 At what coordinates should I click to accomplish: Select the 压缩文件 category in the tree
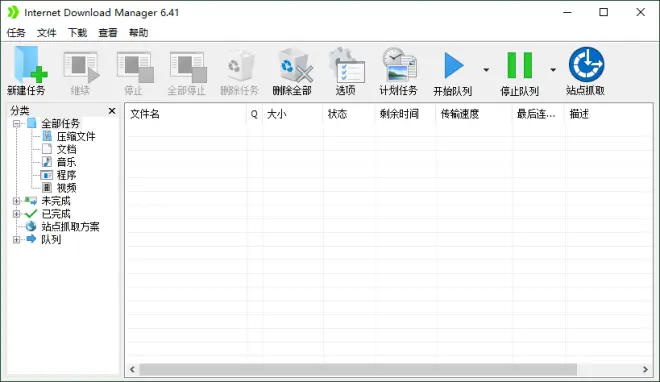pos(76,136)
